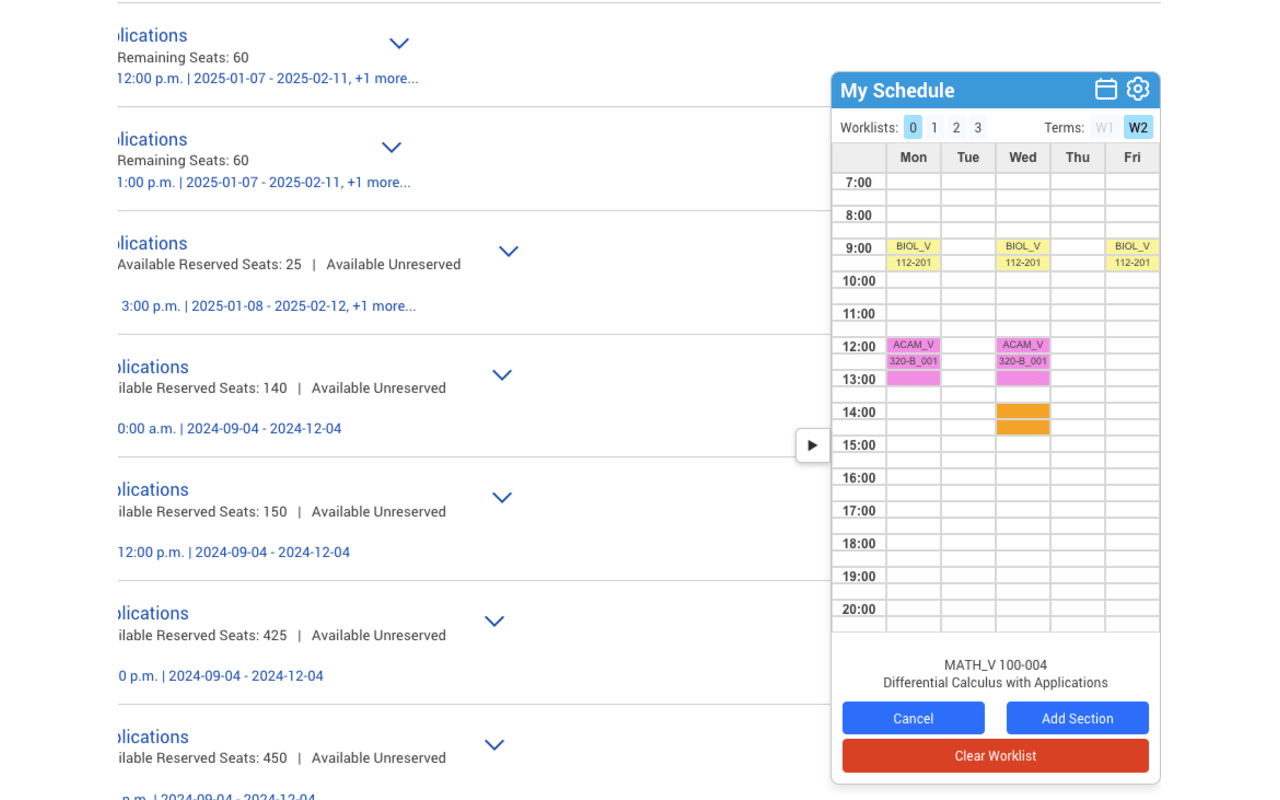Click the Monday BIOL_V 112-201 schedule block
Screen dimensions: 1280x800
point(913,252)
